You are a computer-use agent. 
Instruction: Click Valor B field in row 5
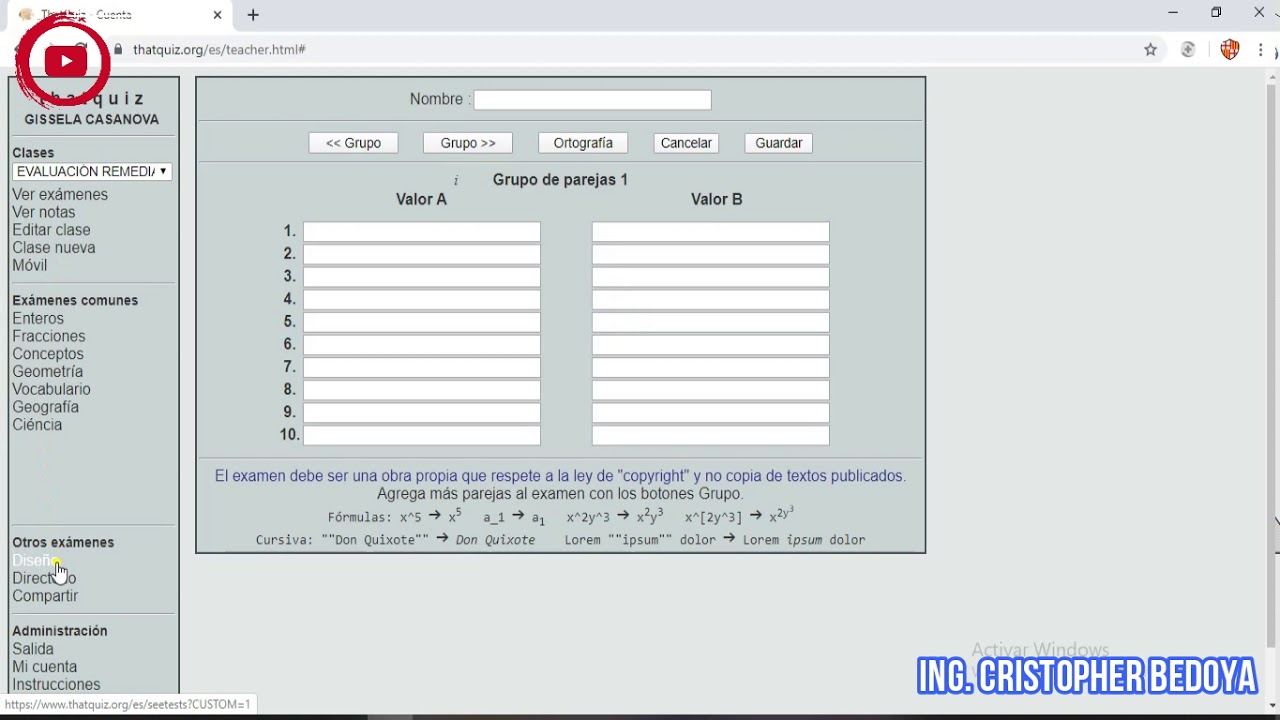710,322
